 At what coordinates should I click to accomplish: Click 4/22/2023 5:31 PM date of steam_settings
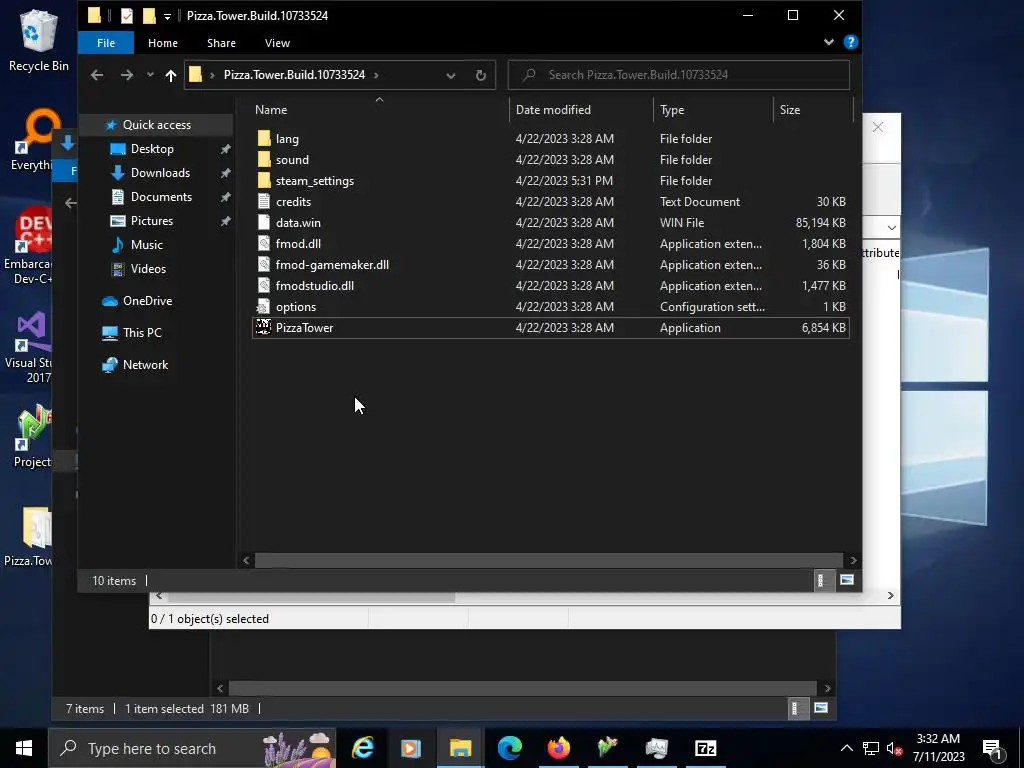tap(564, 181)
